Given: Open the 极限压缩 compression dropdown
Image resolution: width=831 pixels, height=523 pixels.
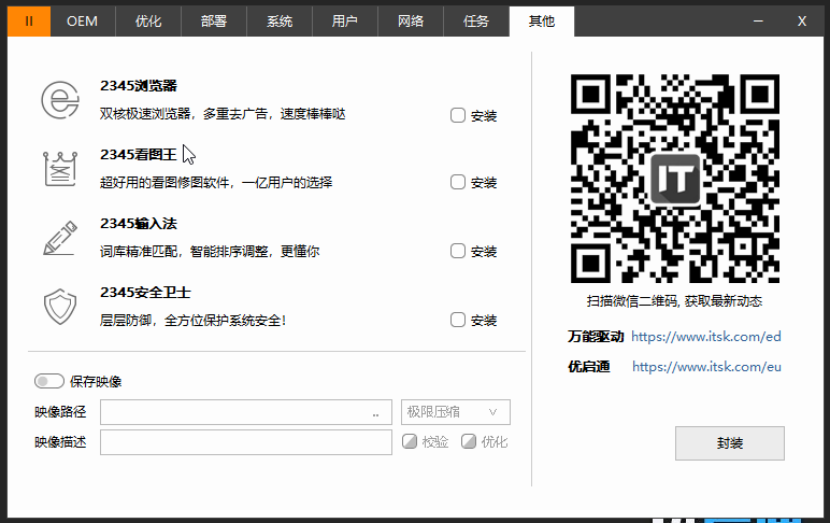Looking at the screenshot, I should [455, 412].
